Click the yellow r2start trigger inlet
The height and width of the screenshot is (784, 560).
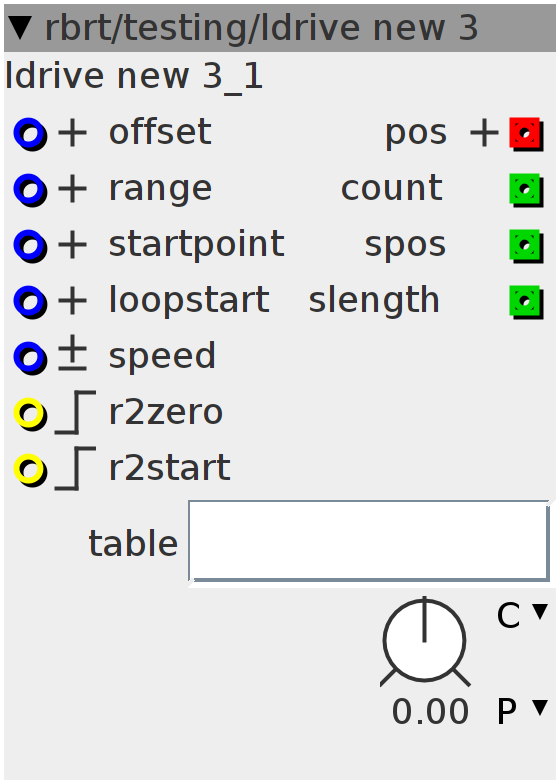coord(30,470)
